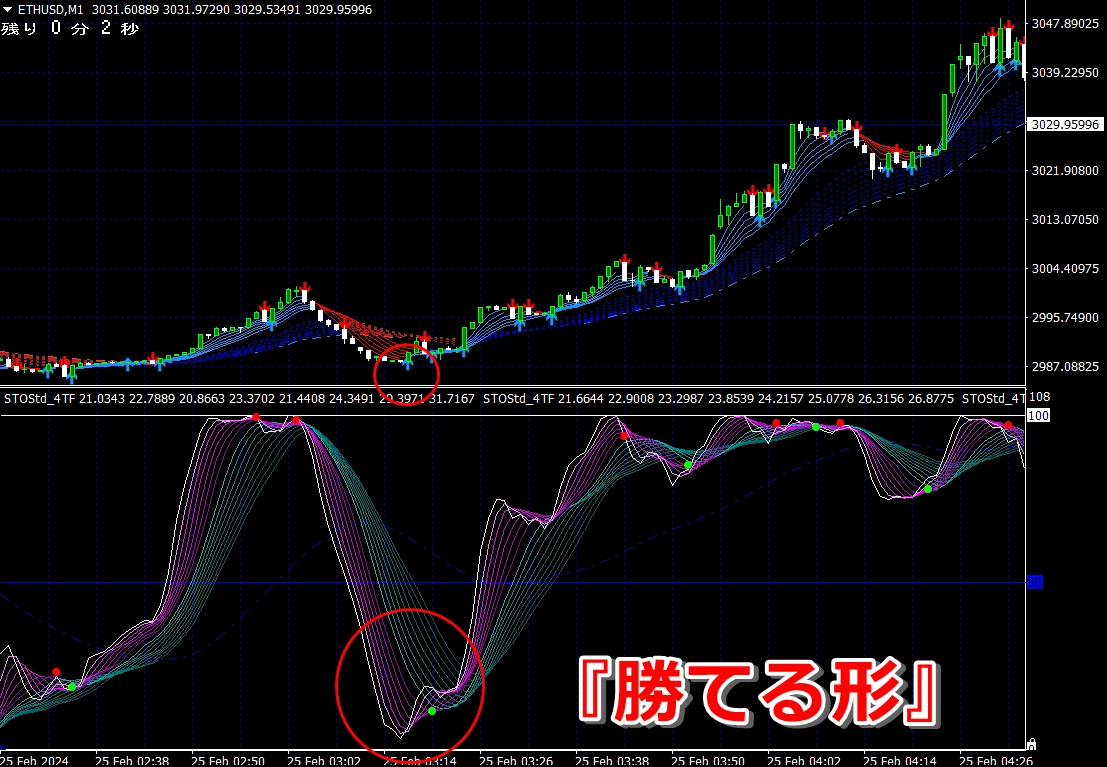The image size is (1107, 767).
Task: Select the red down arrow at the 03:02 price peak
Action: point(304,288)
